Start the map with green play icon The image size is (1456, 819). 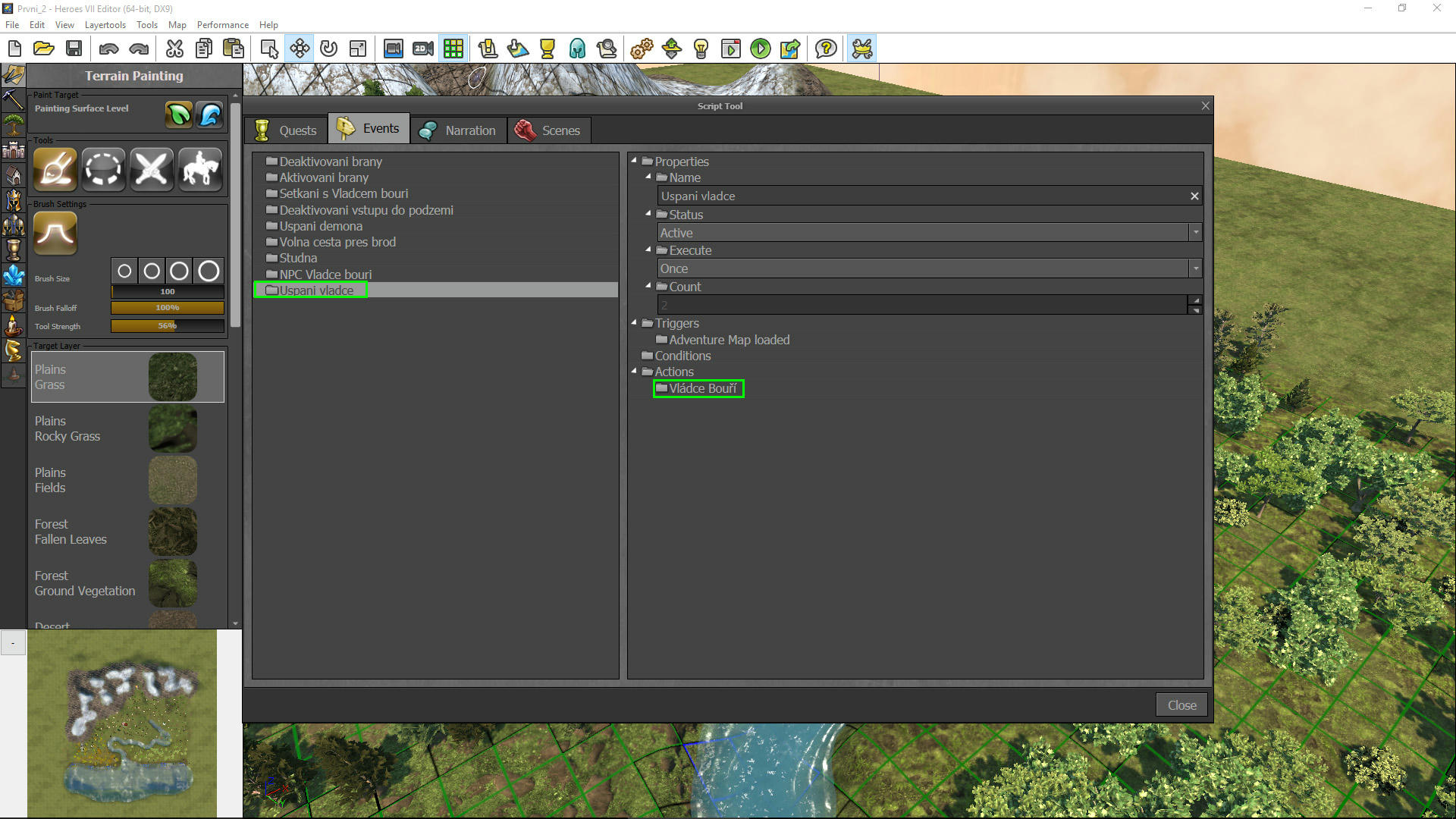coord(760,49)
